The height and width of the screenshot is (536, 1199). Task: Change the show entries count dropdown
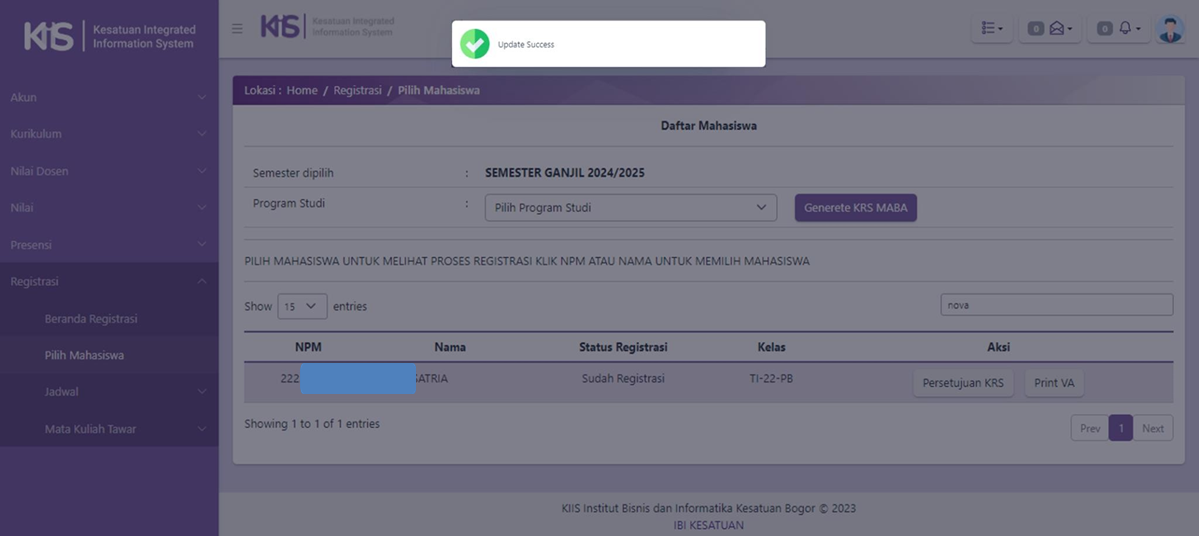click(x=302, y=306)
